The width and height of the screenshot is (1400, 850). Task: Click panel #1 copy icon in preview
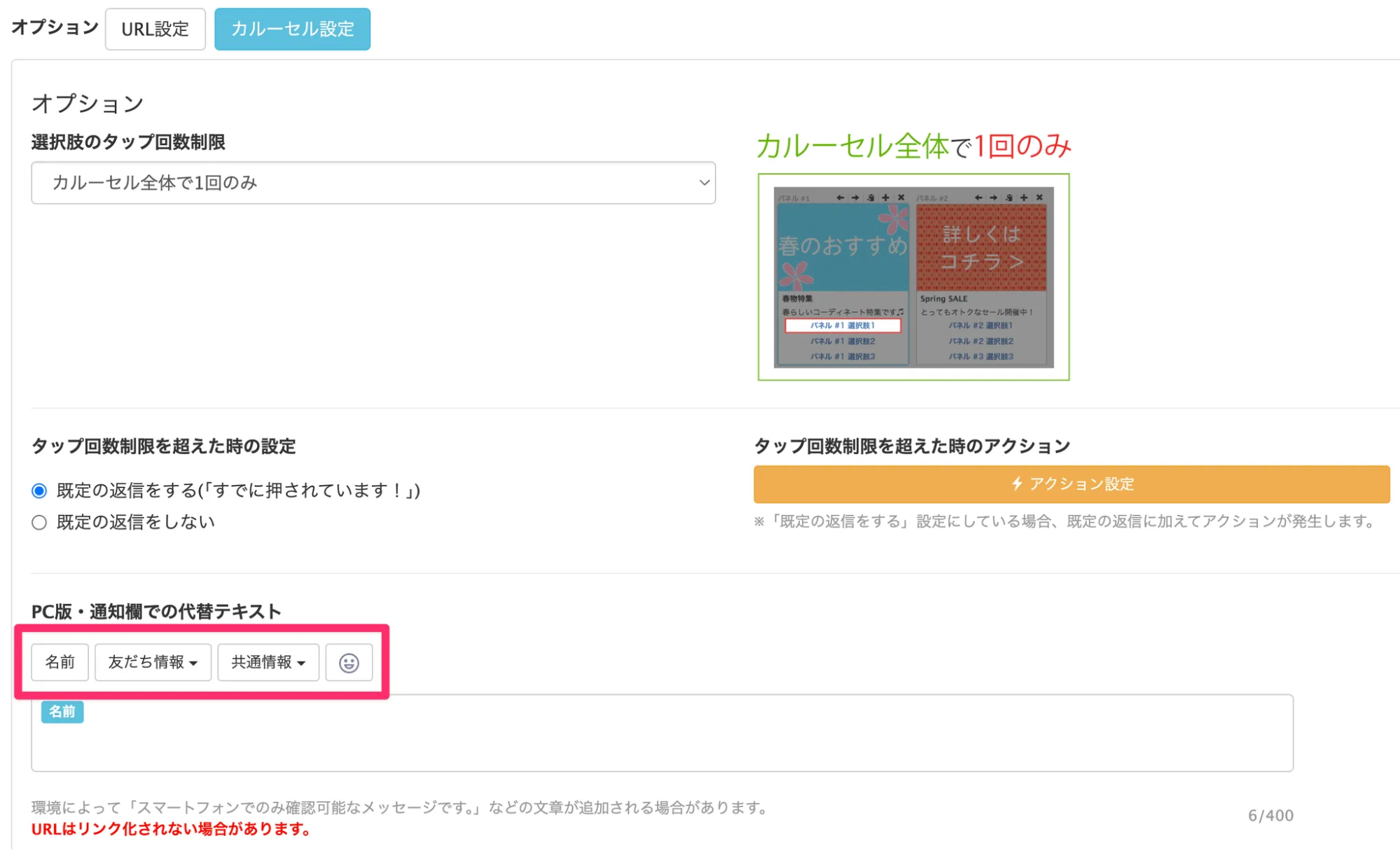tap(871, 198)
